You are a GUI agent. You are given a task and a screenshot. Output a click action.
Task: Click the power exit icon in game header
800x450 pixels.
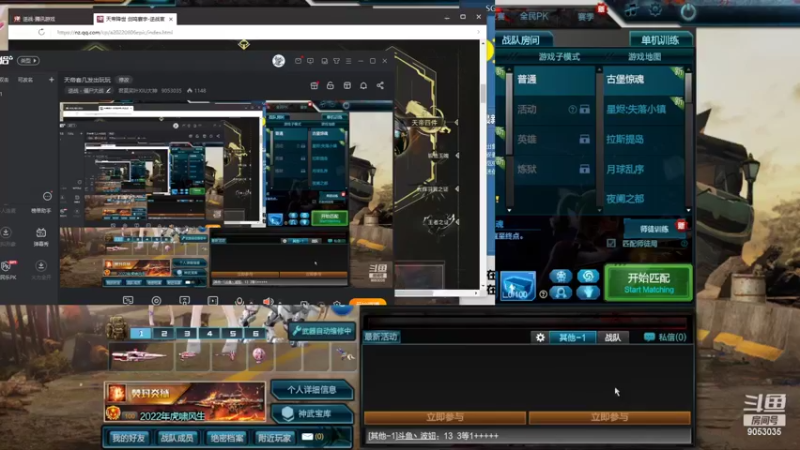[x=688, y=12]
